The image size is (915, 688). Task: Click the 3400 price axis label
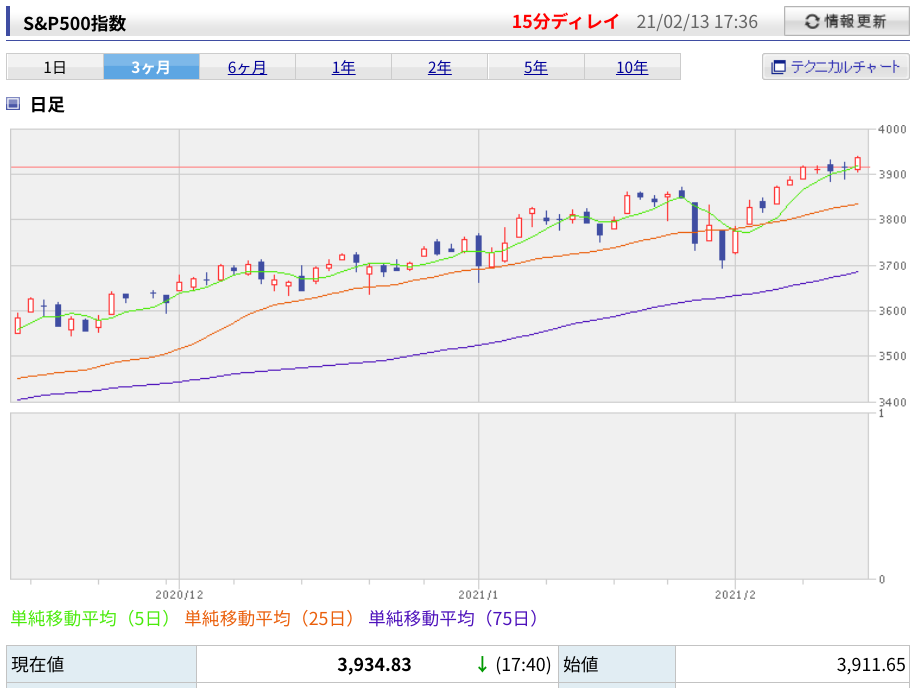892,401
